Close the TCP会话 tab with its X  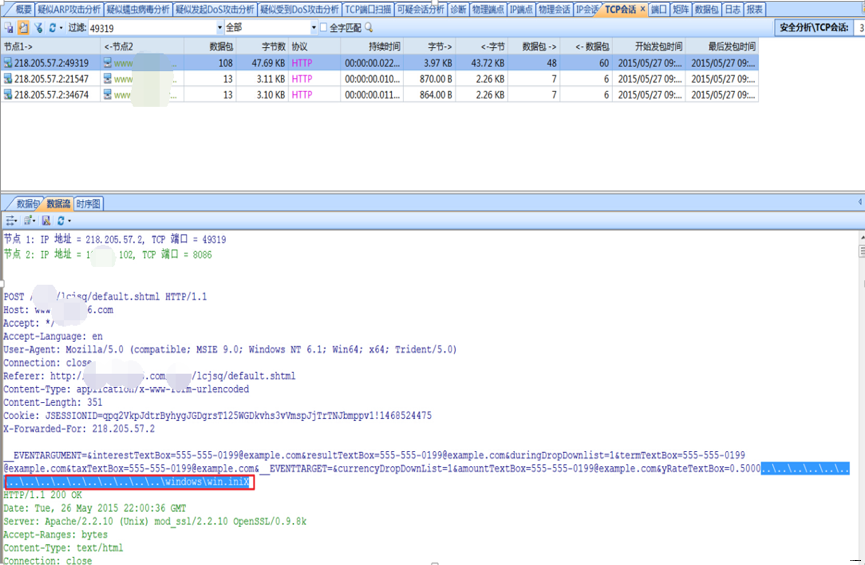tap(642, 10)
